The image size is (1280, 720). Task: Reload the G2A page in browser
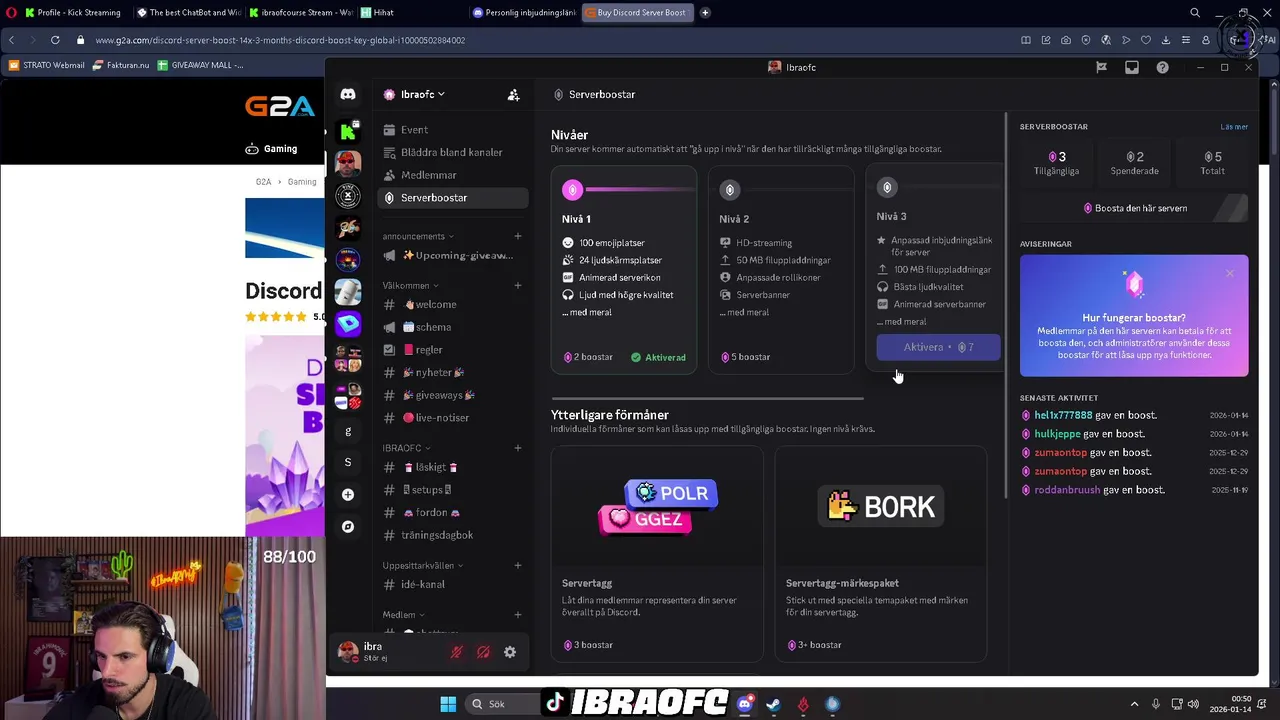tap(55, 40)
